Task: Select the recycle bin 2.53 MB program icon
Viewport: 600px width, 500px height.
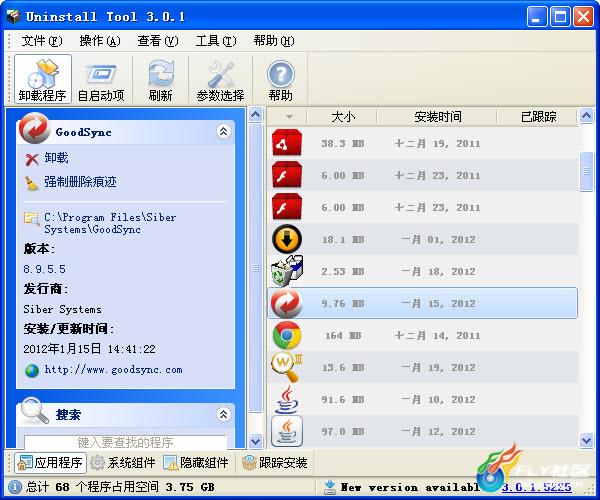Action: point(287,271)
